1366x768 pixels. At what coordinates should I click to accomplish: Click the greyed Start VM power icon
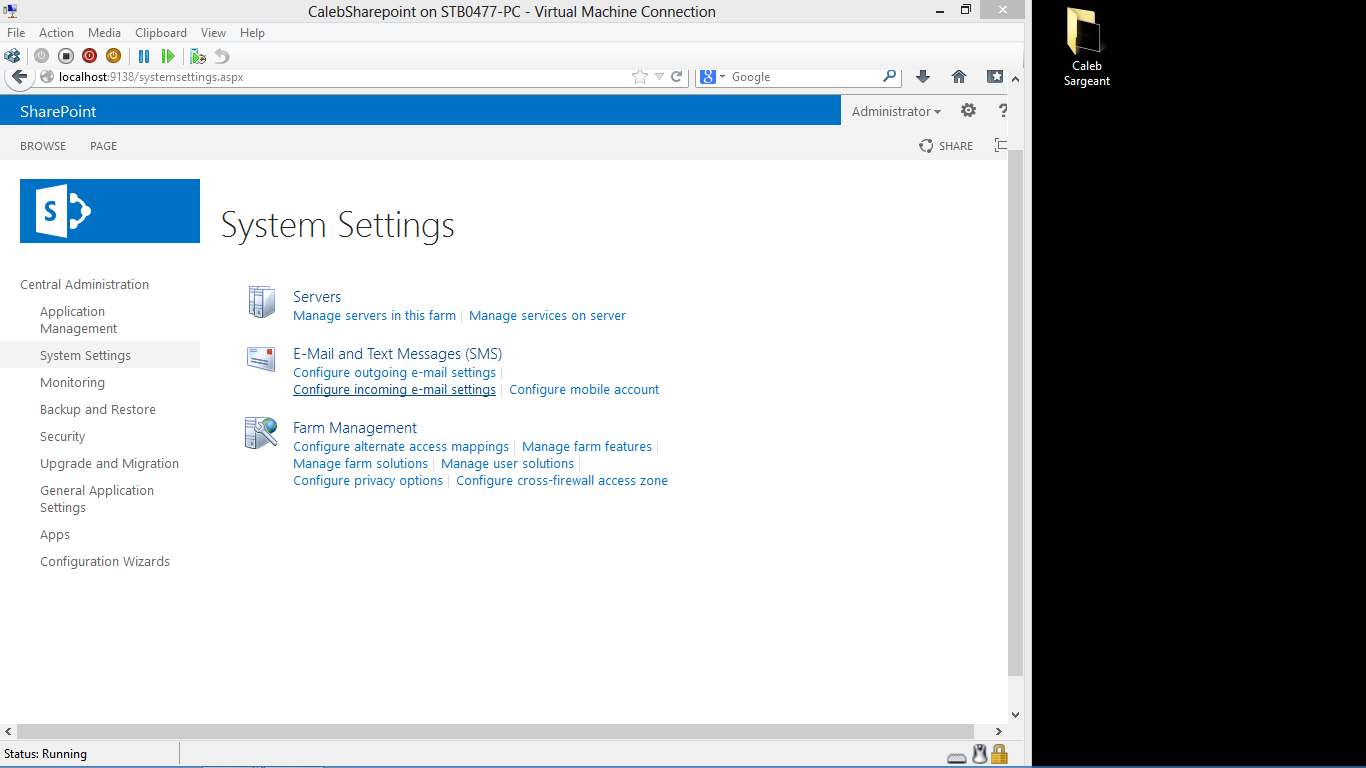coord(41,56)
